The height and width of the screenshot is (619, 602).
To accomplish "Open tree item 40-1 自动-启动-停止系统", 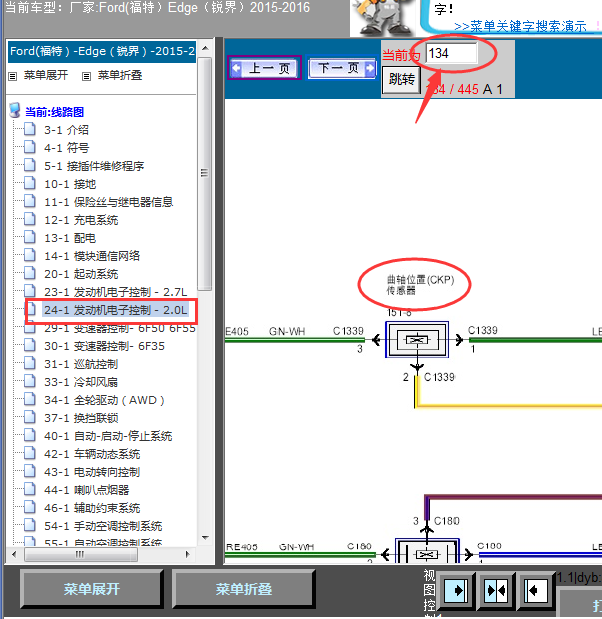I will (x=108, y=436).
